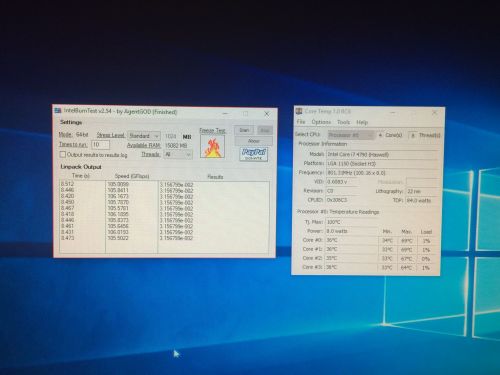This screenshot has height=375, width=500.
Task: Click the About button
Action: 254,141
